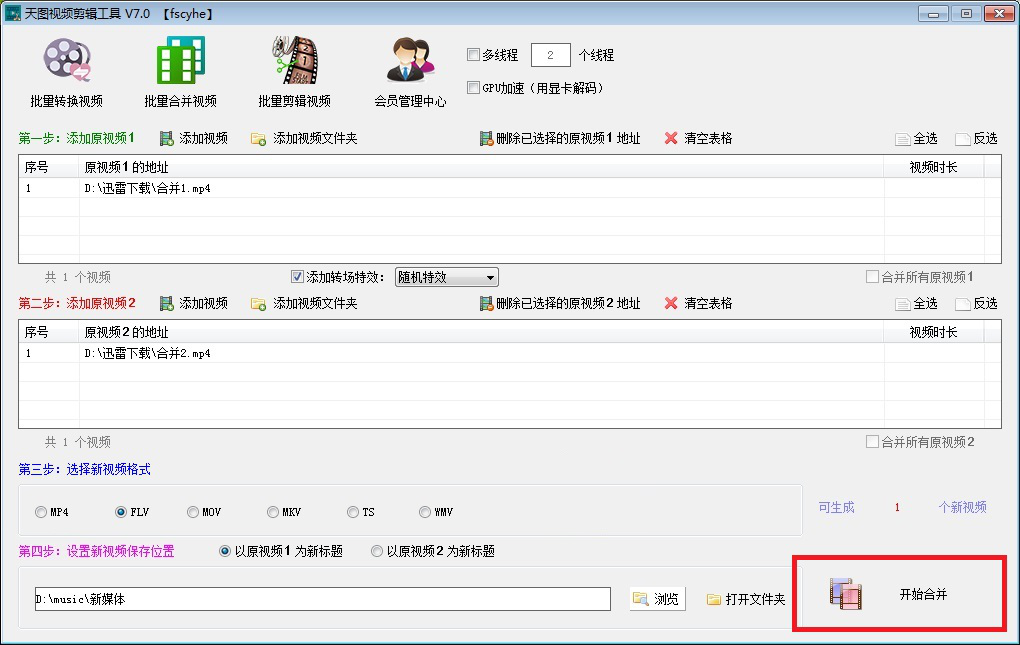Select MP4 format radio button
Screen dimensions: 1020x645
(x=41, y=512)
